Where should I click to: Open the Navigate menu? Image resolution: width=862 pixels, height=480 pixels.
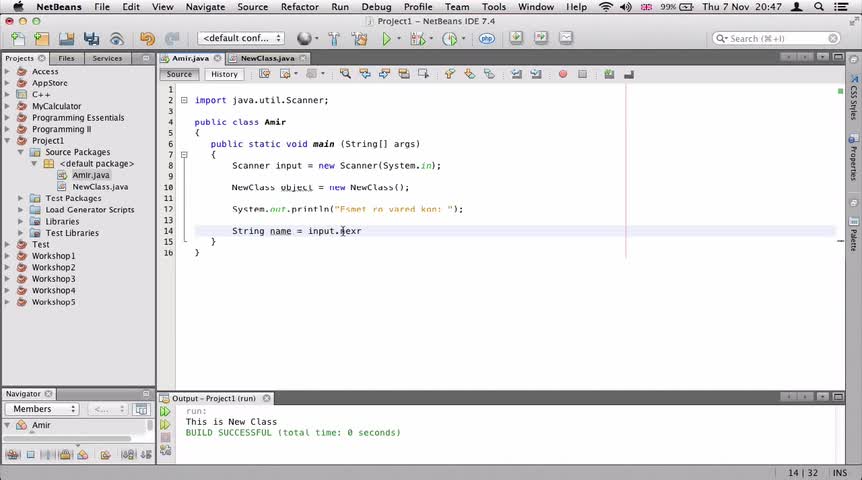[205, 7]
